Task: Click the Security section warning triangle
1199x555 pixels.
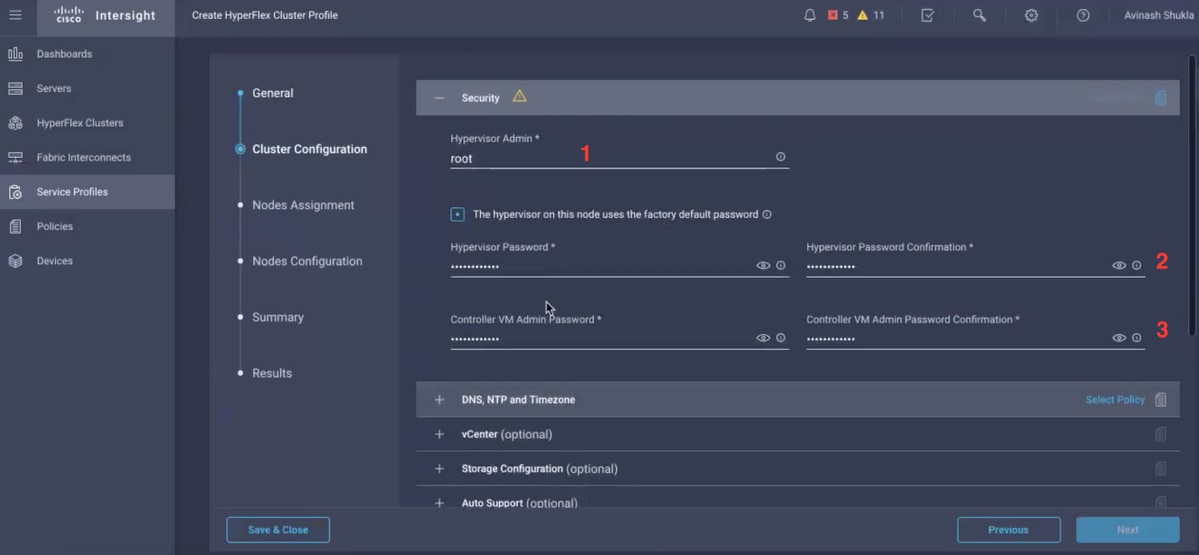Action: 519,96
